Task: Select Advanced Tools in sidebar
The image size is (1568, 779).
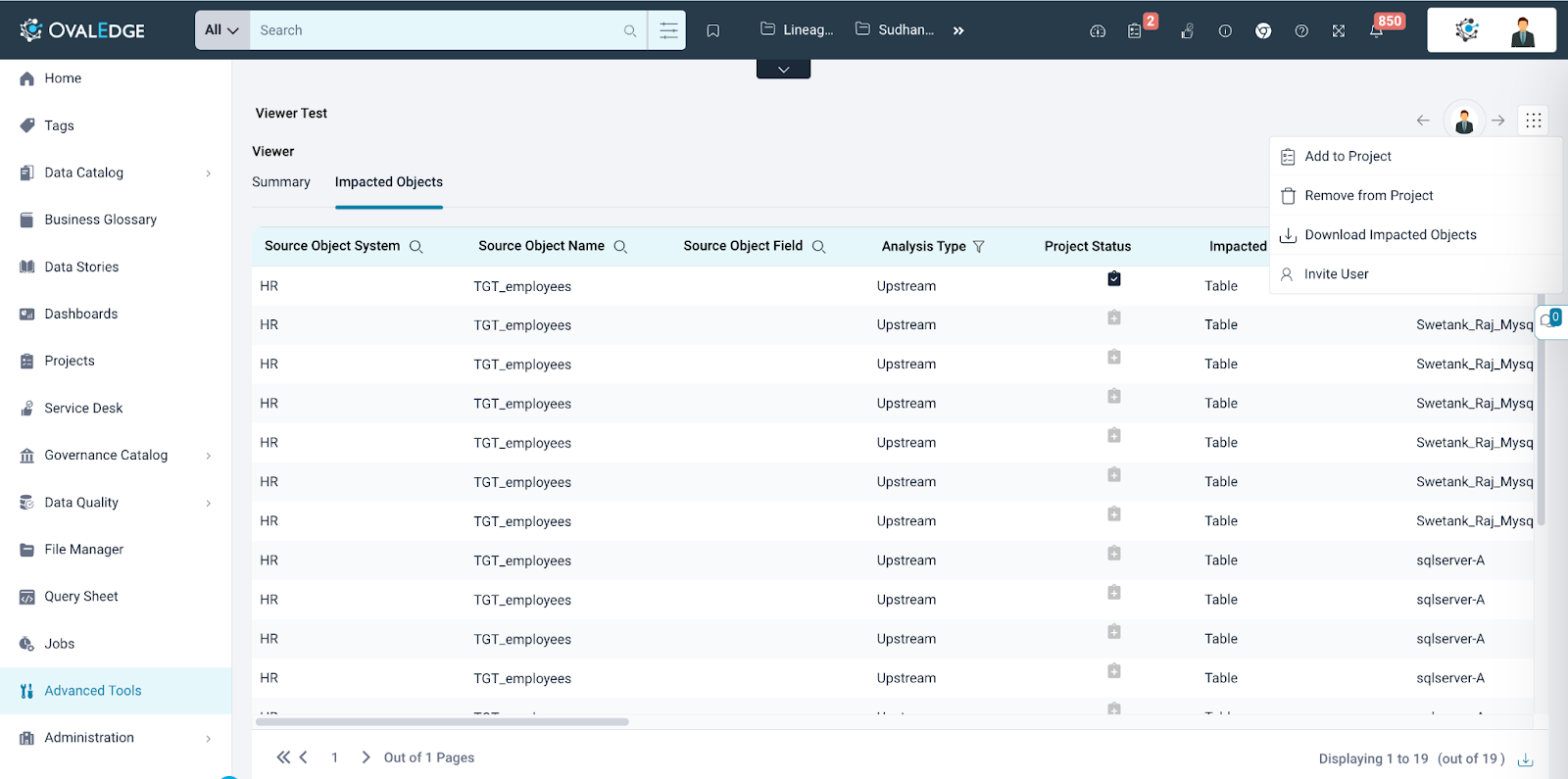Action: point(116,691)
